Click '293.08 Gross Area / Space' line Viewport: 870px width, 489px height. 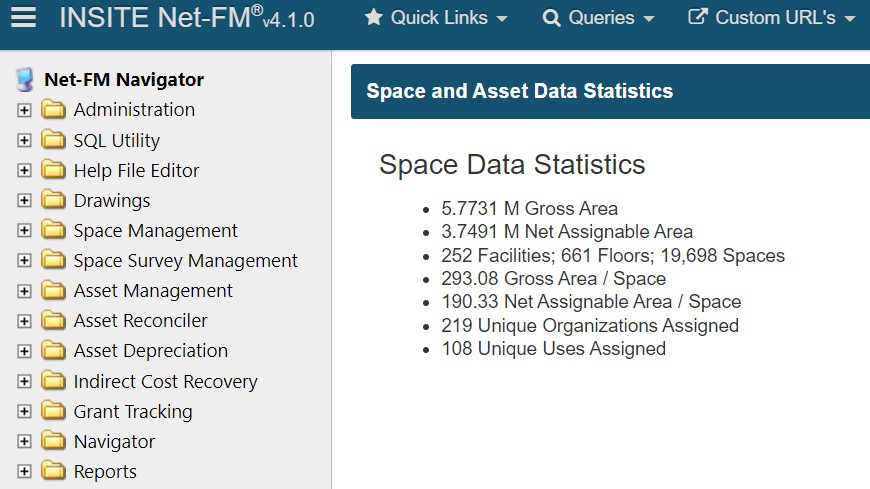click(554, 278)
